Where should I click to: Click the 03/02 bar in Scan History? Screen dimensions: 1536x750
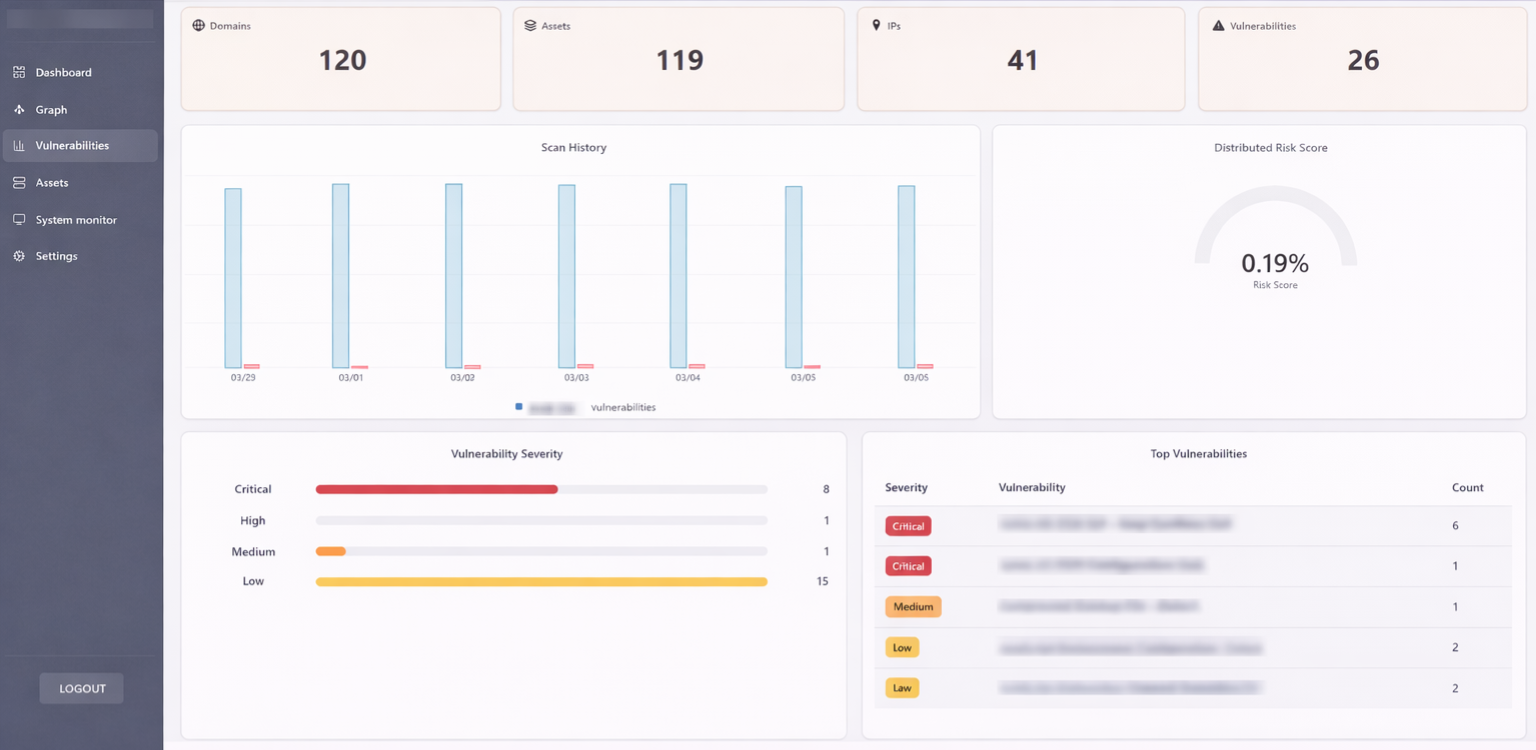click(453, 275)
